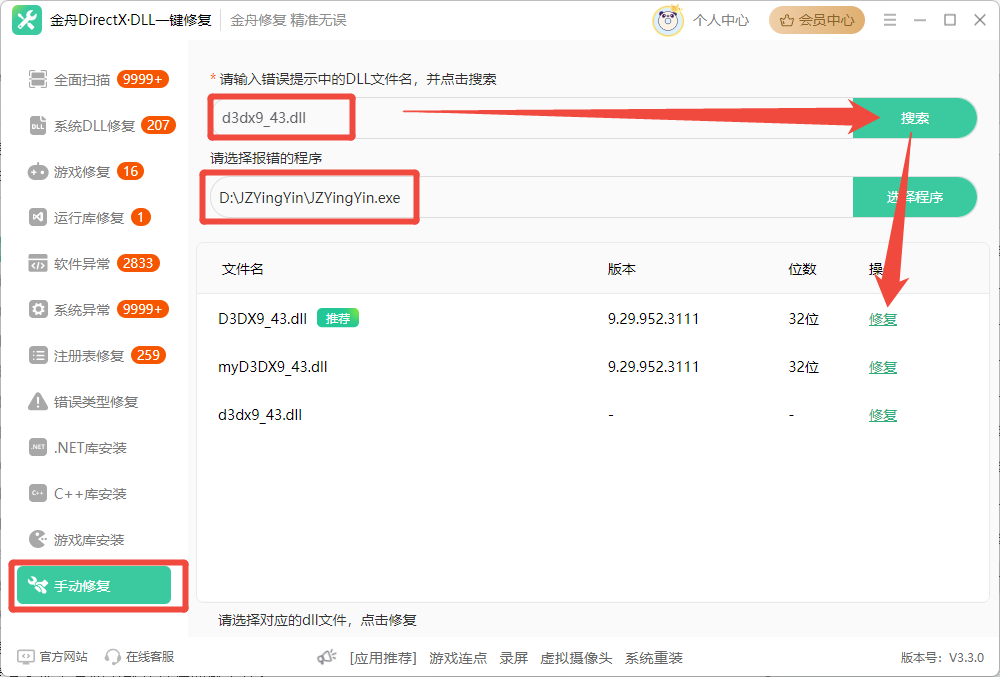Select the D3DX9_43.dll file name in first row

262,319
